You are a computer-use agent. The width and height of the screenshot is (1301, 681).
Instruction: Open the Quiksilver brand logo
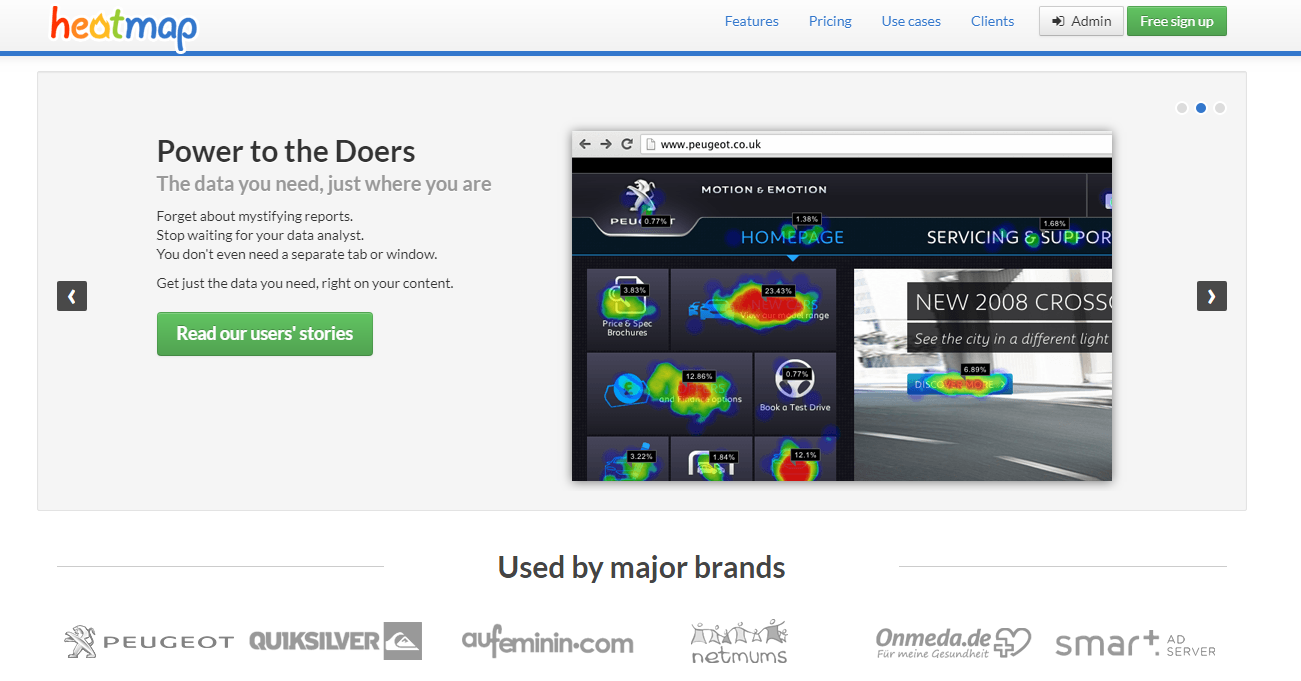tap(335, 641)
